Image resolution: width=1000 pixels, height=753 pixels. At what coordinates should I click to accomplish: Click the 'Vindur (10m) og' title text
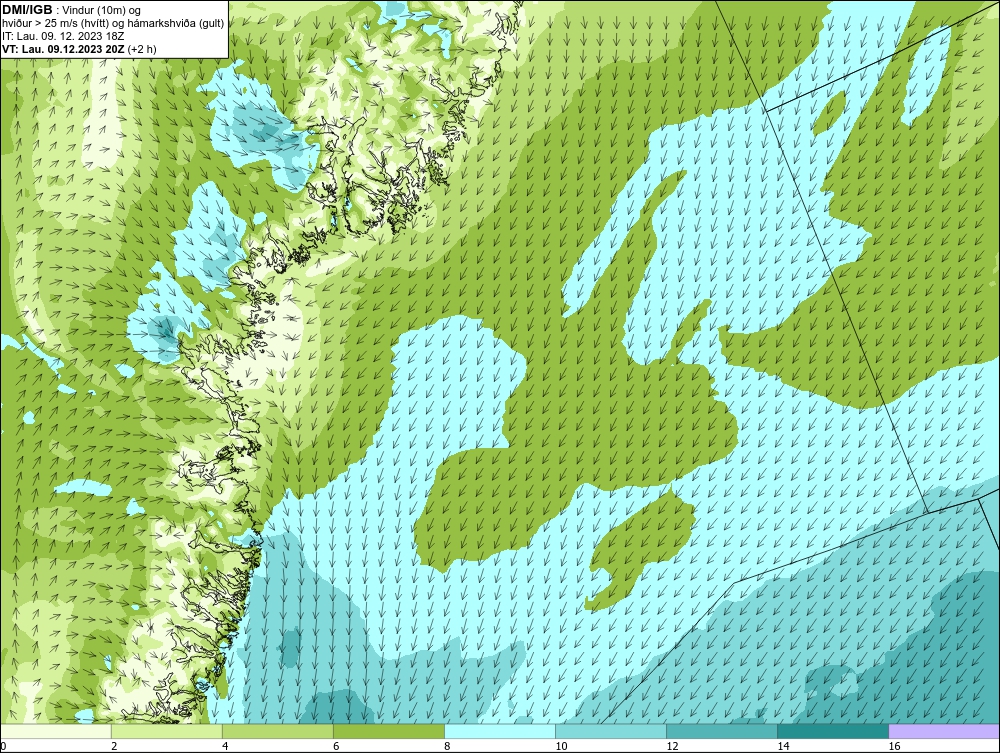pos(102,10)
